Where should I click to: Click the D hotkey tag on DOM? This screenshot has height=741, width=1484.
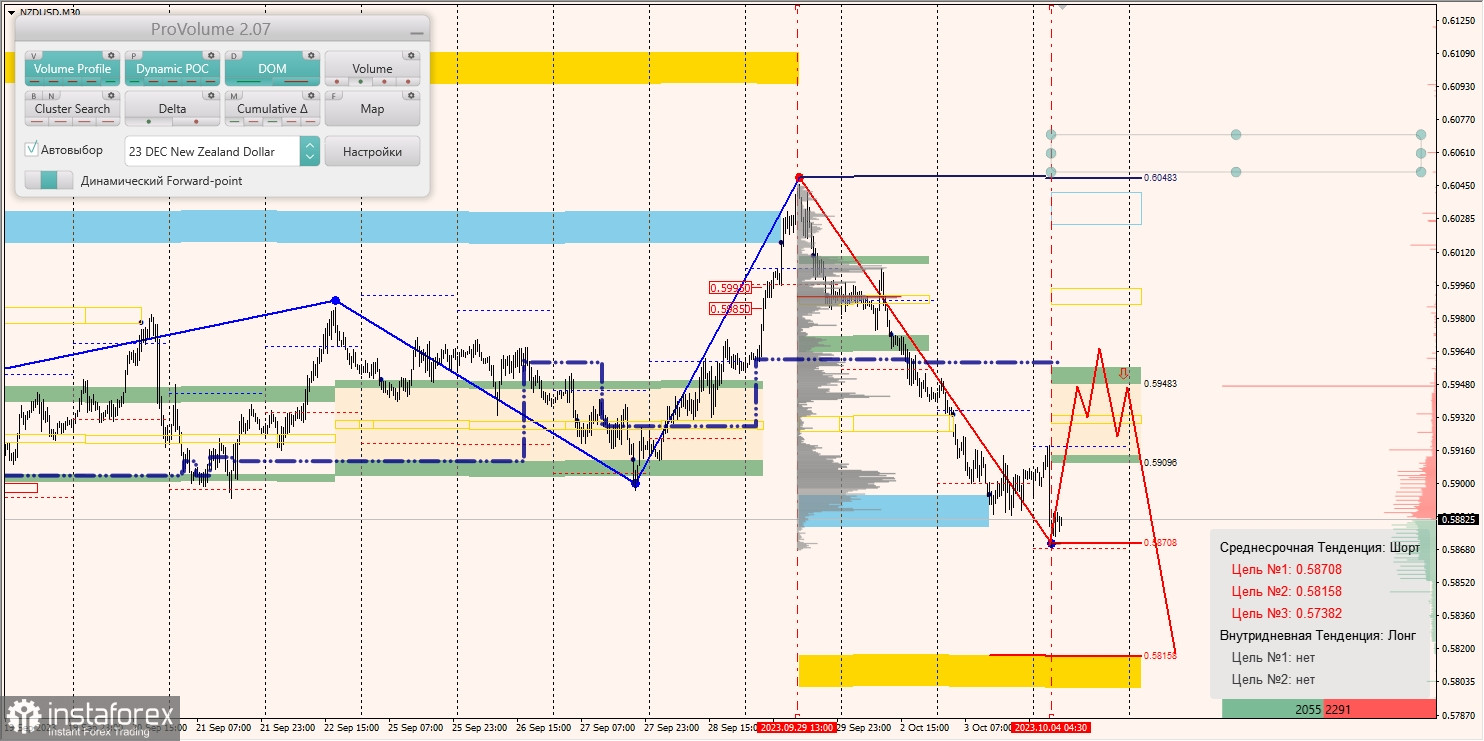235,56
